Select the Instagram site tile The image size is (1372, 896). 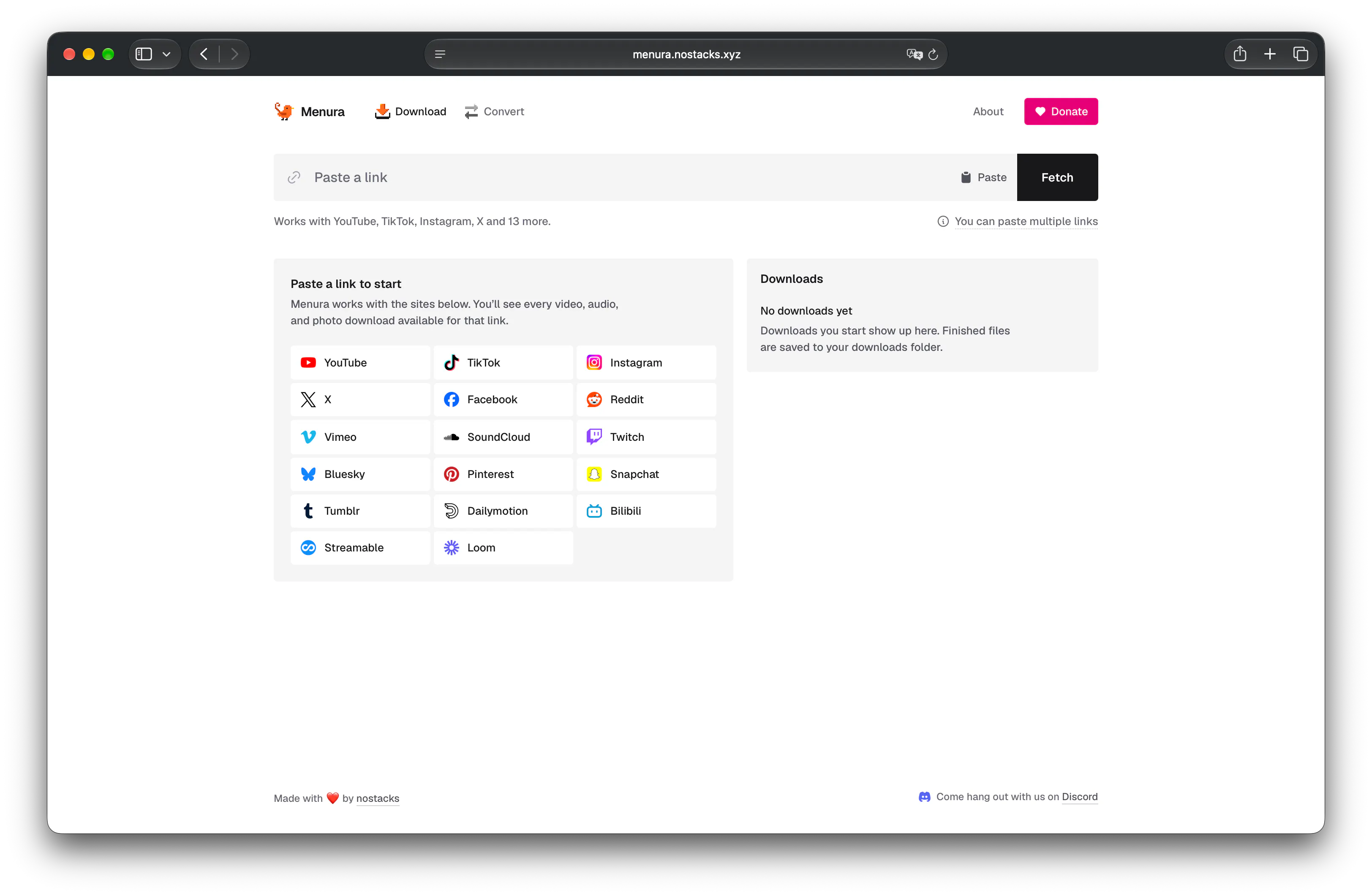tap(646, 362)
